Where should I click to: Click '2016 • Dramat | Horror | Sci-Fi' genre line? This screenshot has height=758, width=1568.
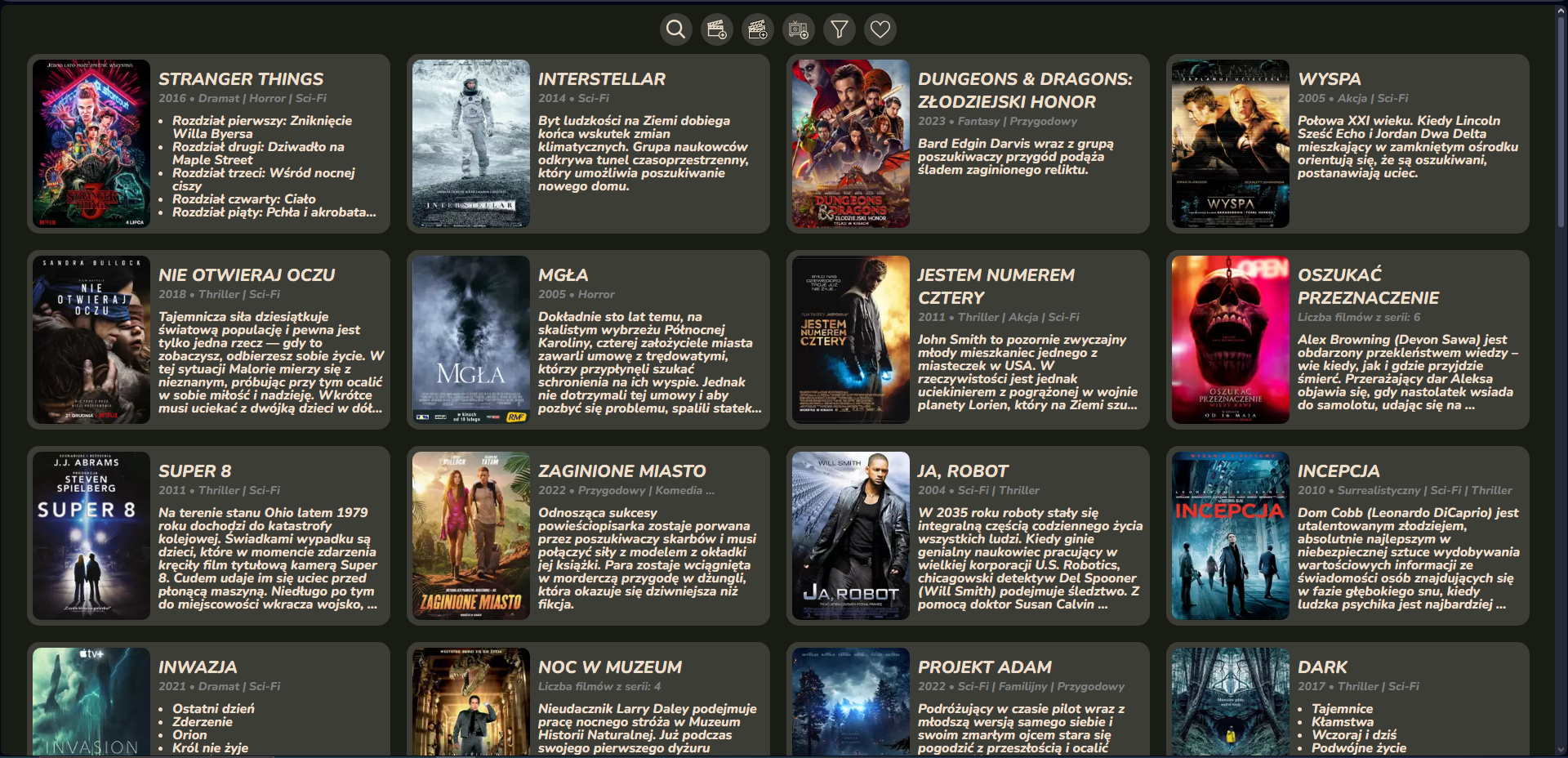coord(243,99)
